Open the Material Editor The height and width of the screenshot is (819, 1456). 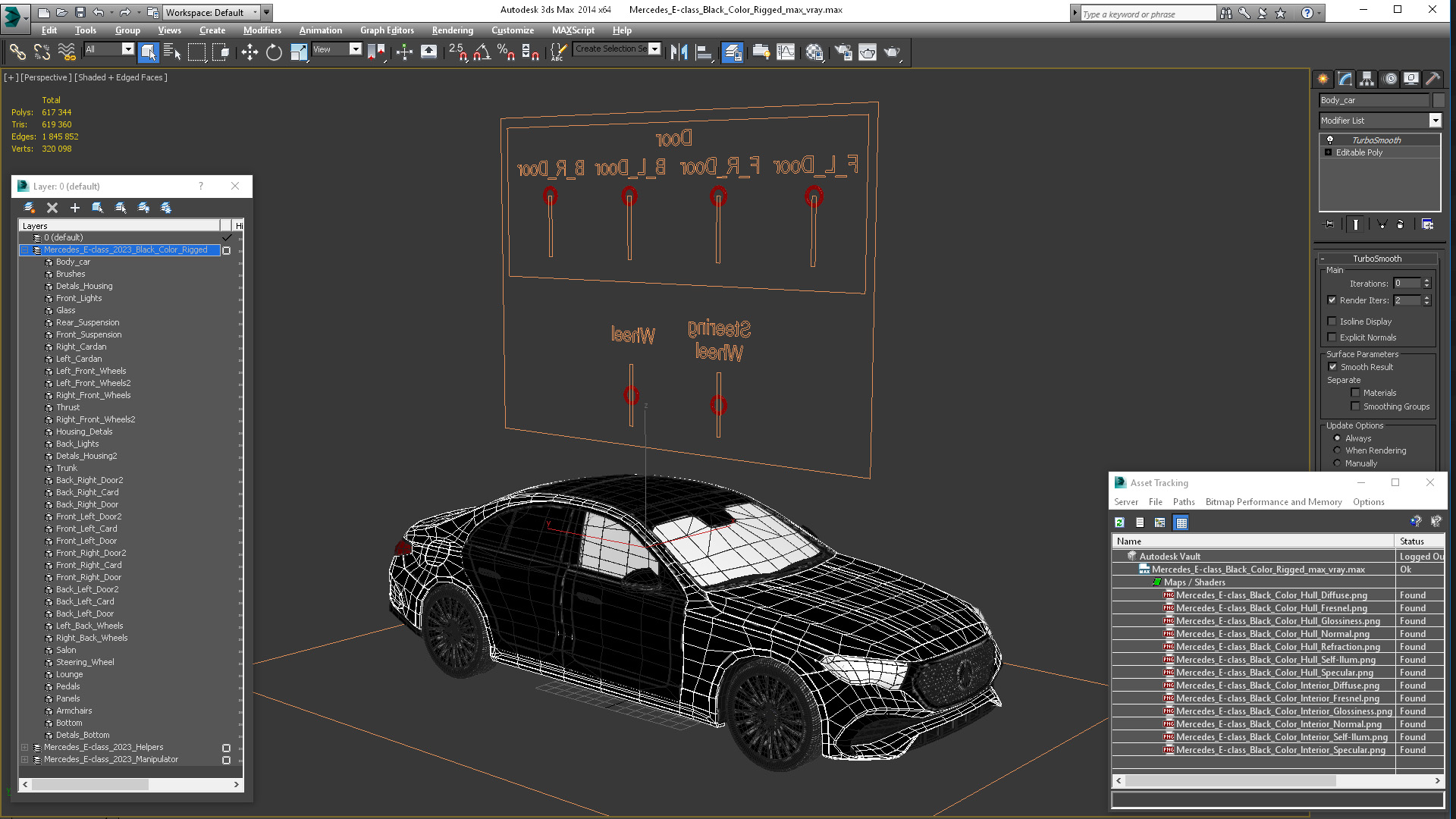814,52
